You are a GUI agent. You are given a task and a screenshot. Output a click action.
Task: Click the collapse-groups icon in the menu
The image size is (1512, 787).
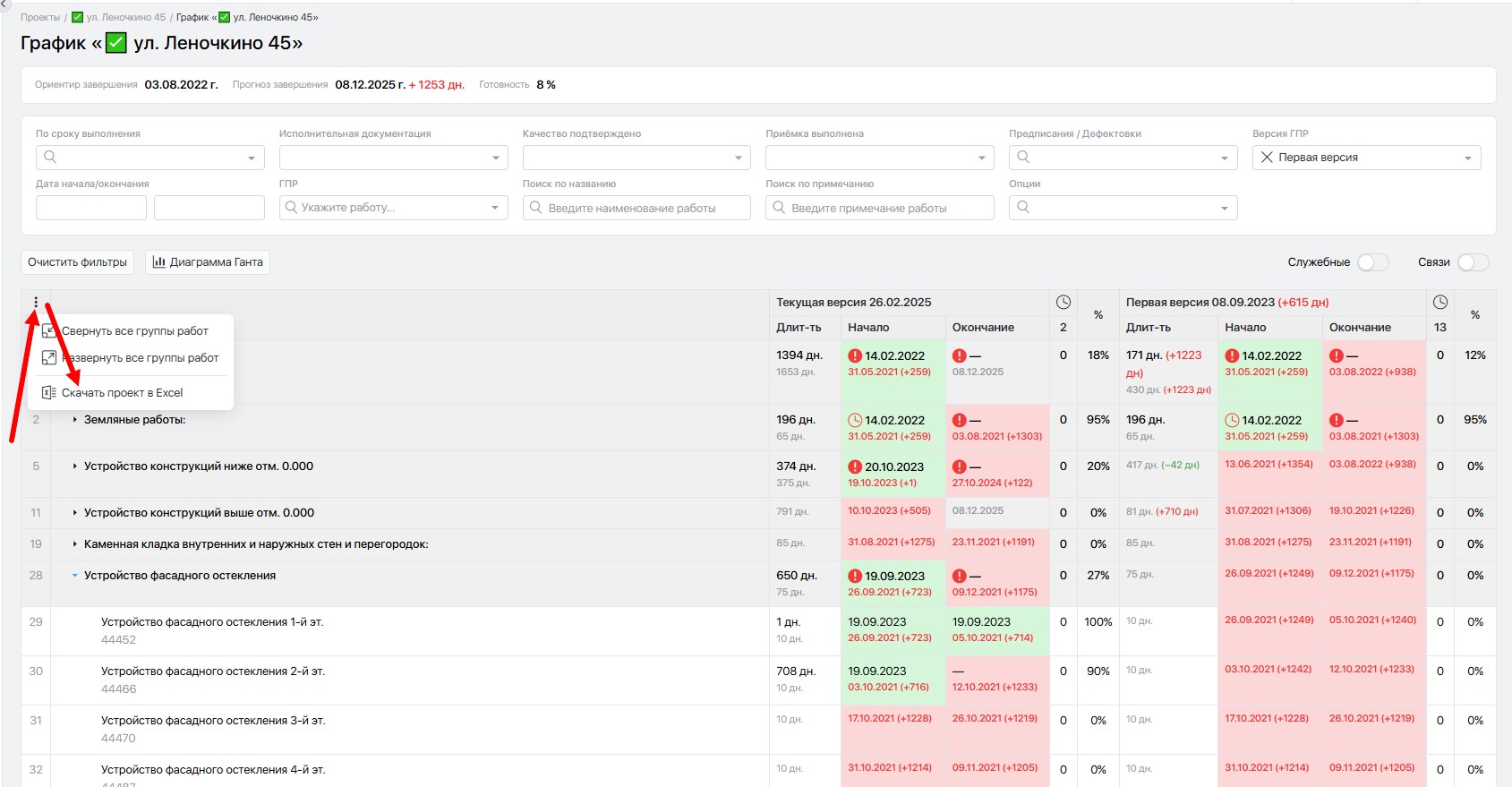coord(49,330)
